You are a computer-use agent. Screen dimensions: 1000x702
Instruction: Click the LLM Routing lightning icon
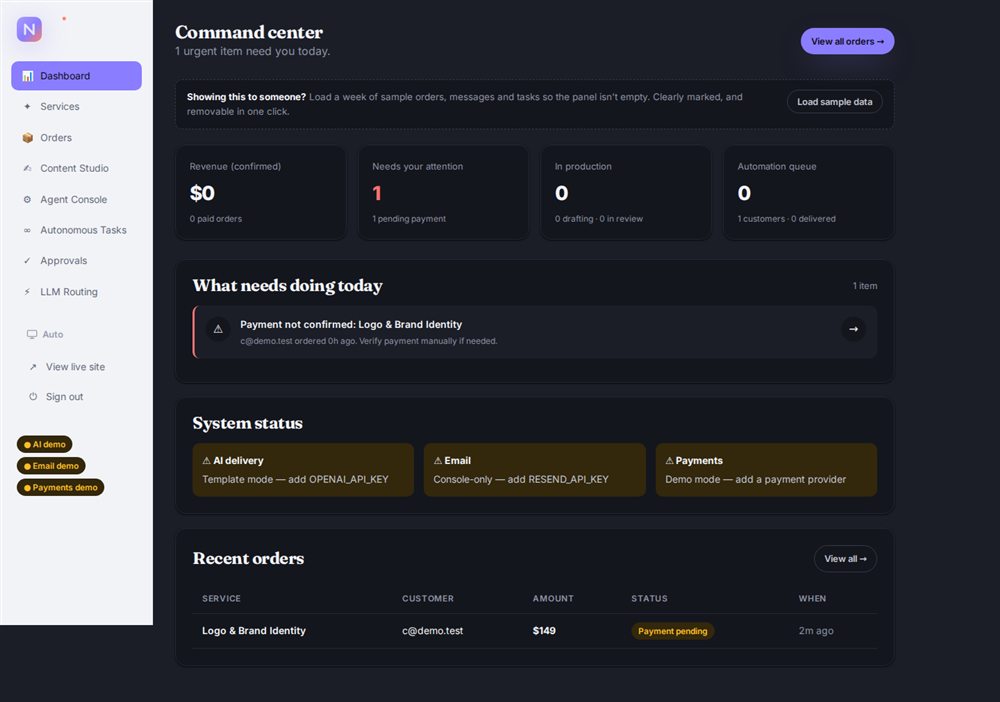pyautogui.click(x=27, y=292)
